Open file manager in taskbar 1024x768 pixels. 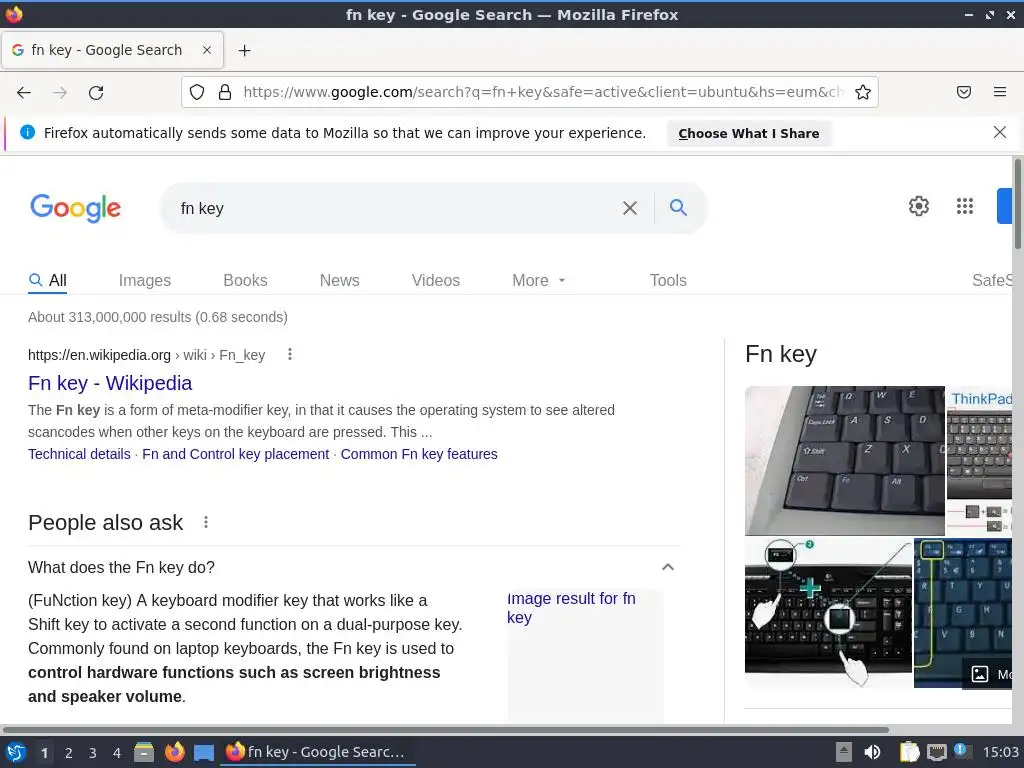[x=144, y=752]
